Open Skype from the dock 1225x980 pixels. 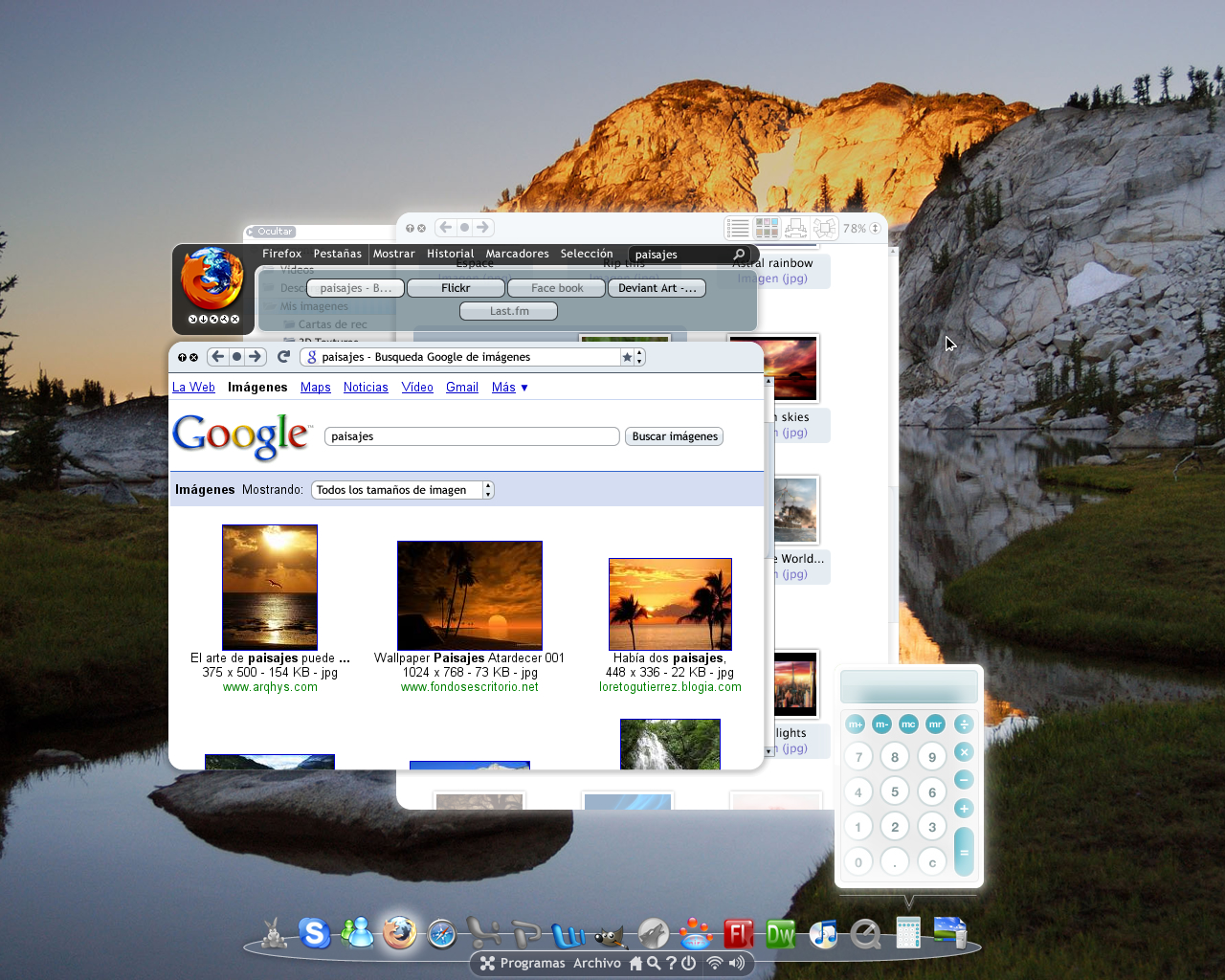click(314, 932)
